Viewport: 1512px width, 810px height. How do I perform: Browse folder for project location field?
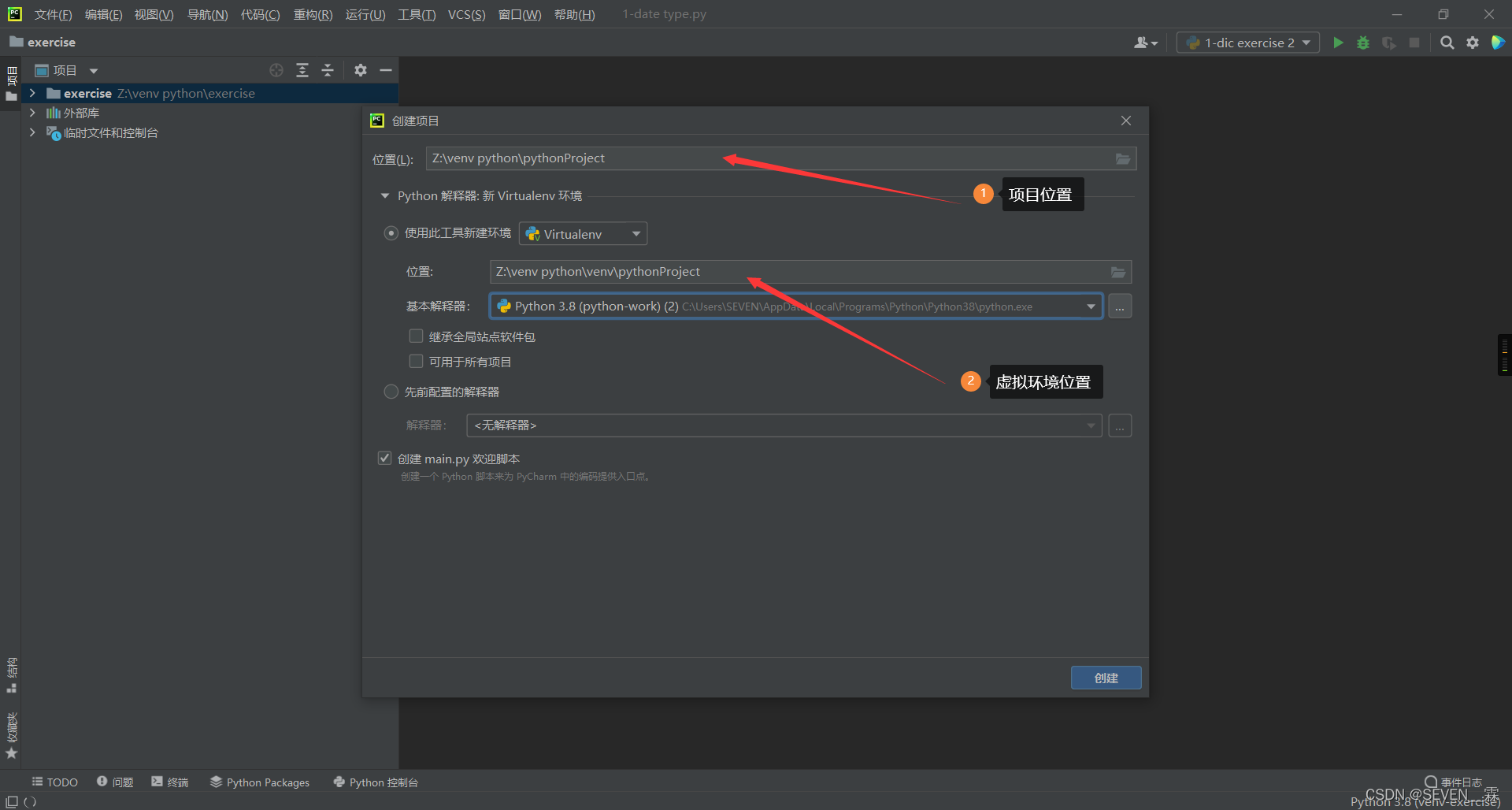[x=1123, y=159]
